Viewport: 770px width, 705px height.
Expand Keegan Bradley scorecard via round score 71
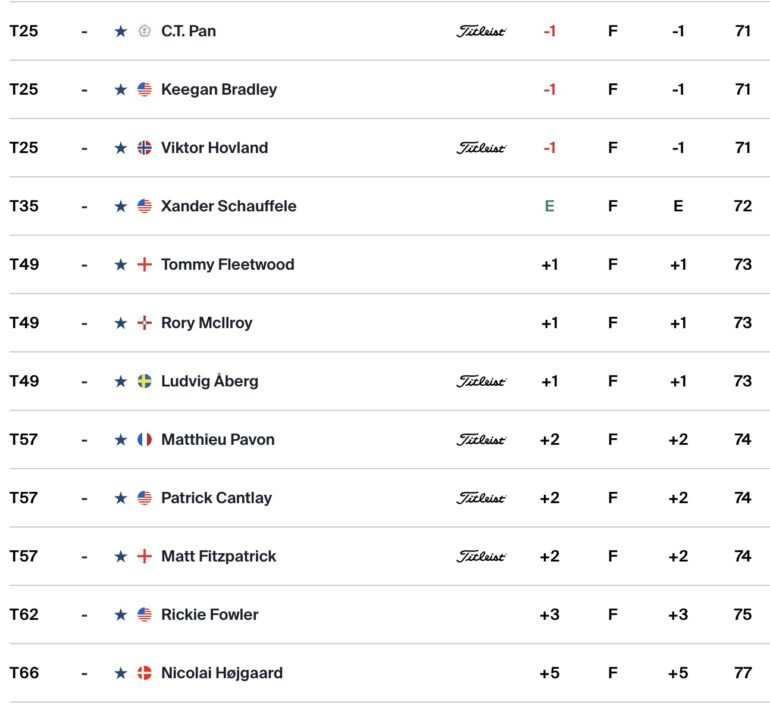pyautogui.click(x=742, y=89)
